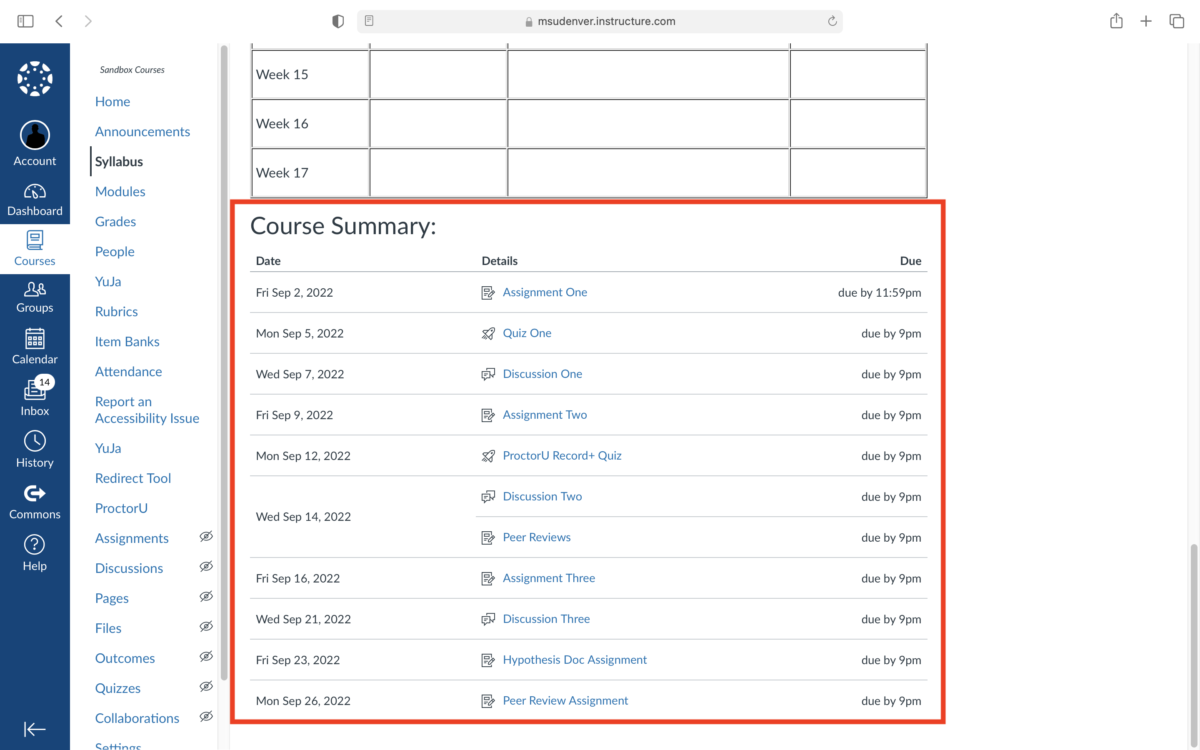Select the Week 16 table cell
Viewport: 1200px width, 750px height.
tap(310, 123)
